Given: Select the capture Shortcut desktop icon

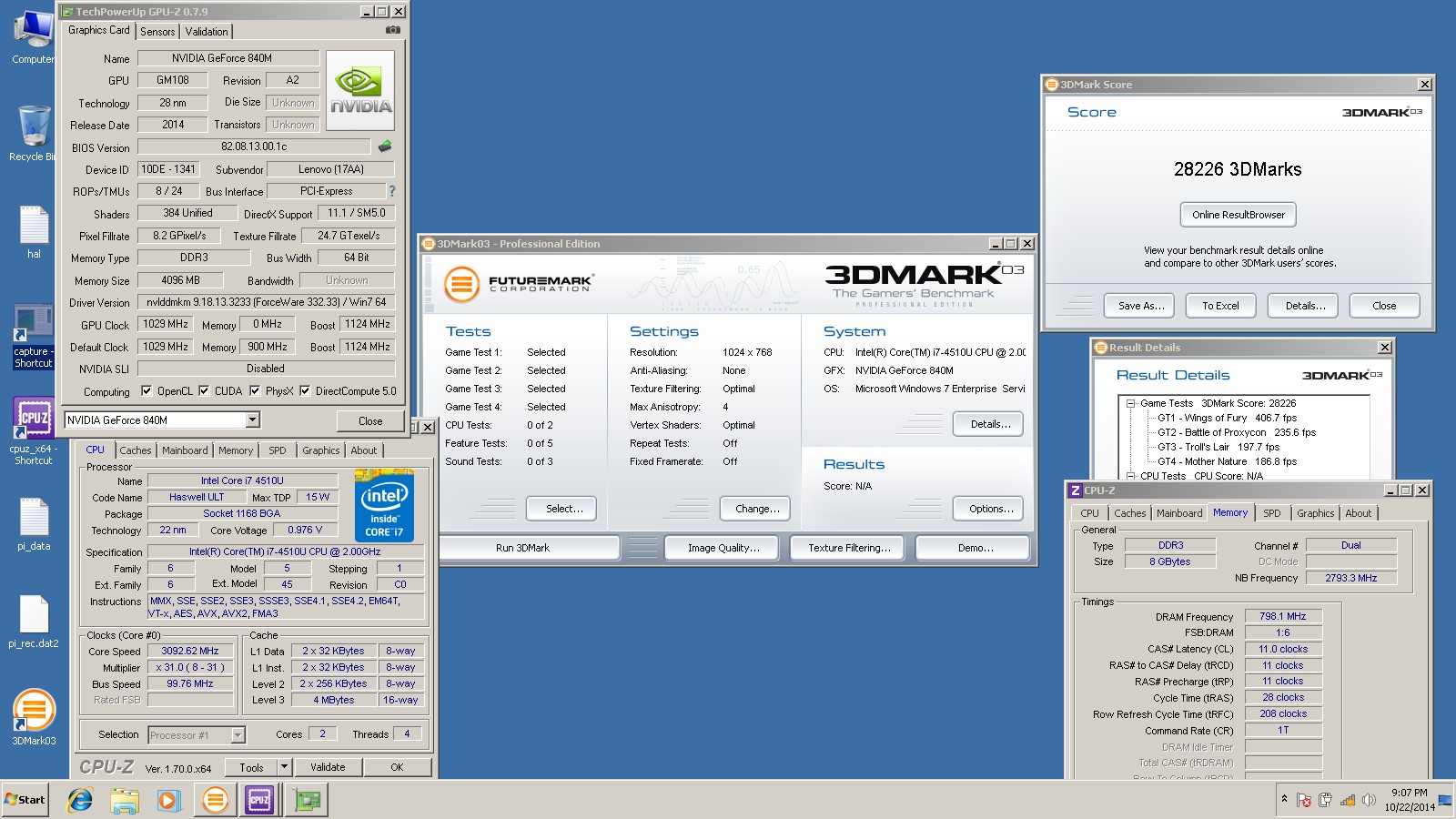Looking at the screenshot, I should pyautogui.click(x=34, y=337).
